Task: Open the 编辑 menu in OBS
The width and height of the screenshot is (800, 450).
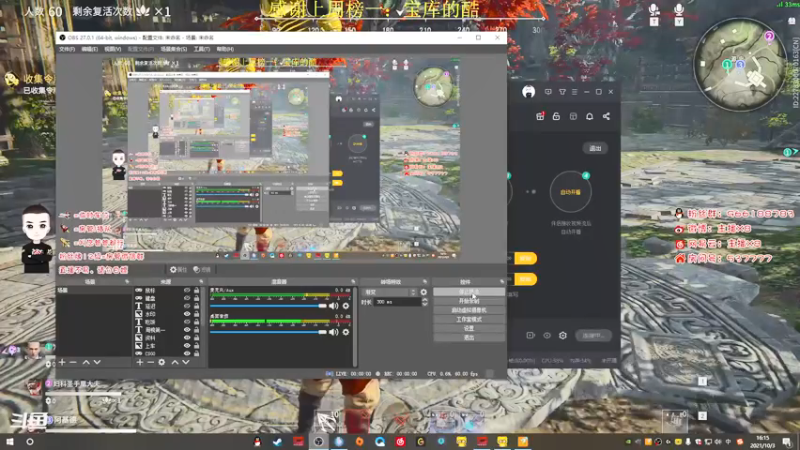Action: pos(90,49)
